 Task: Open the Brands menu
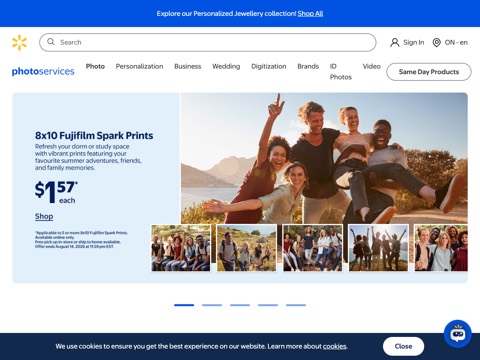[308, 66]
